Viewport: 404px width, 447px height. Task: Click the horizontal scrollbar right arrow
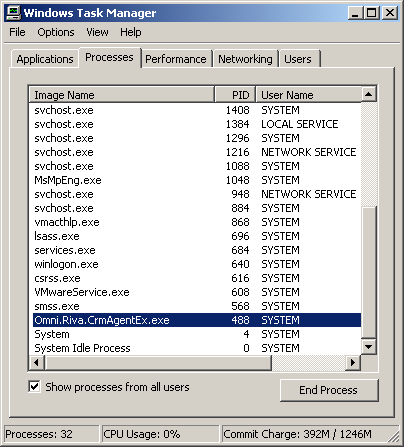coord(353,362)
